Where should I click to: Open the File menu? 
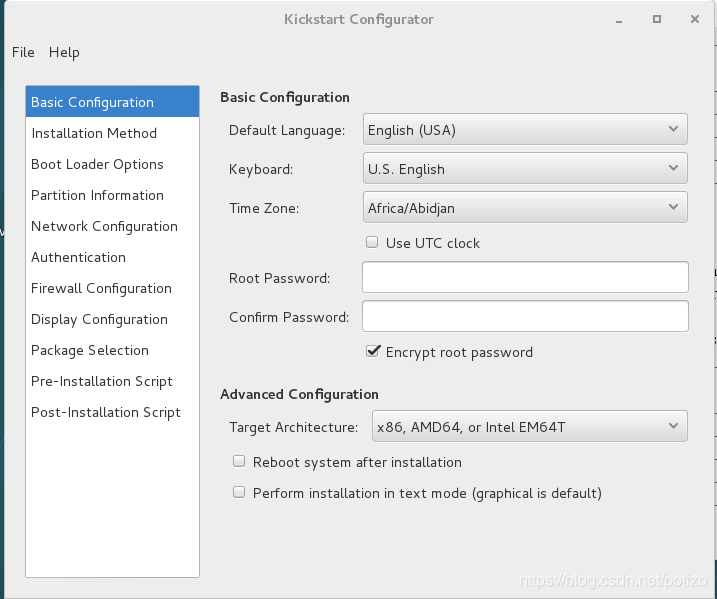[x=23, y=52]
